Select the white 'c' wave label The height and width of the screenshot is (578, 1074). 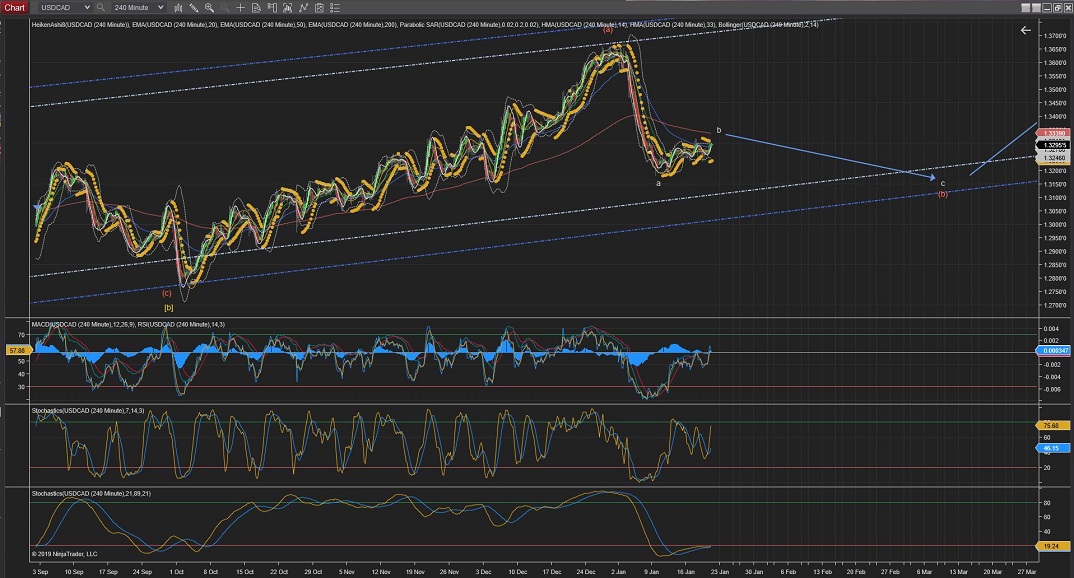pos(942,184)
